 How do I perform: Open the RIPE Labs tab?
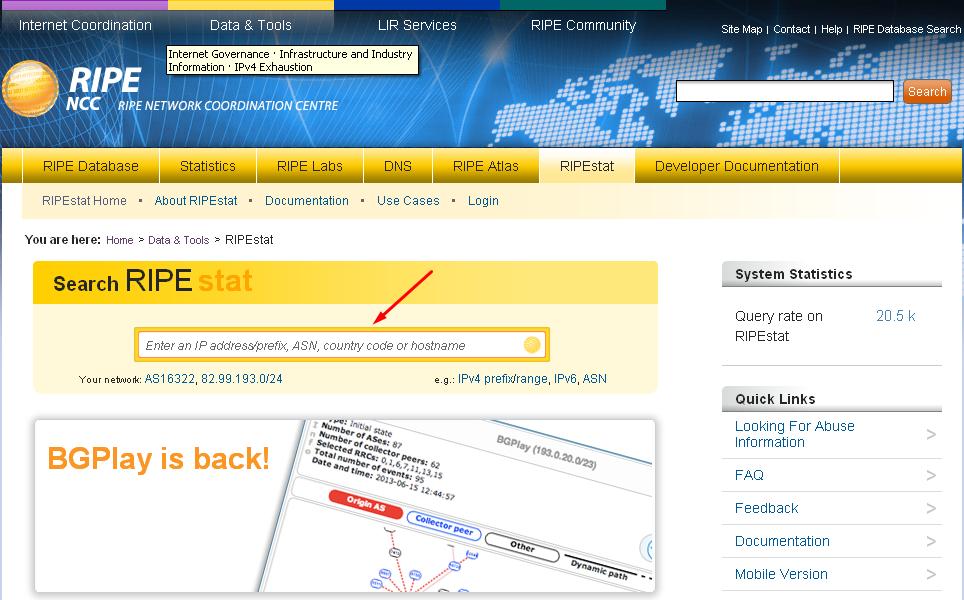(x=310, y=166)
